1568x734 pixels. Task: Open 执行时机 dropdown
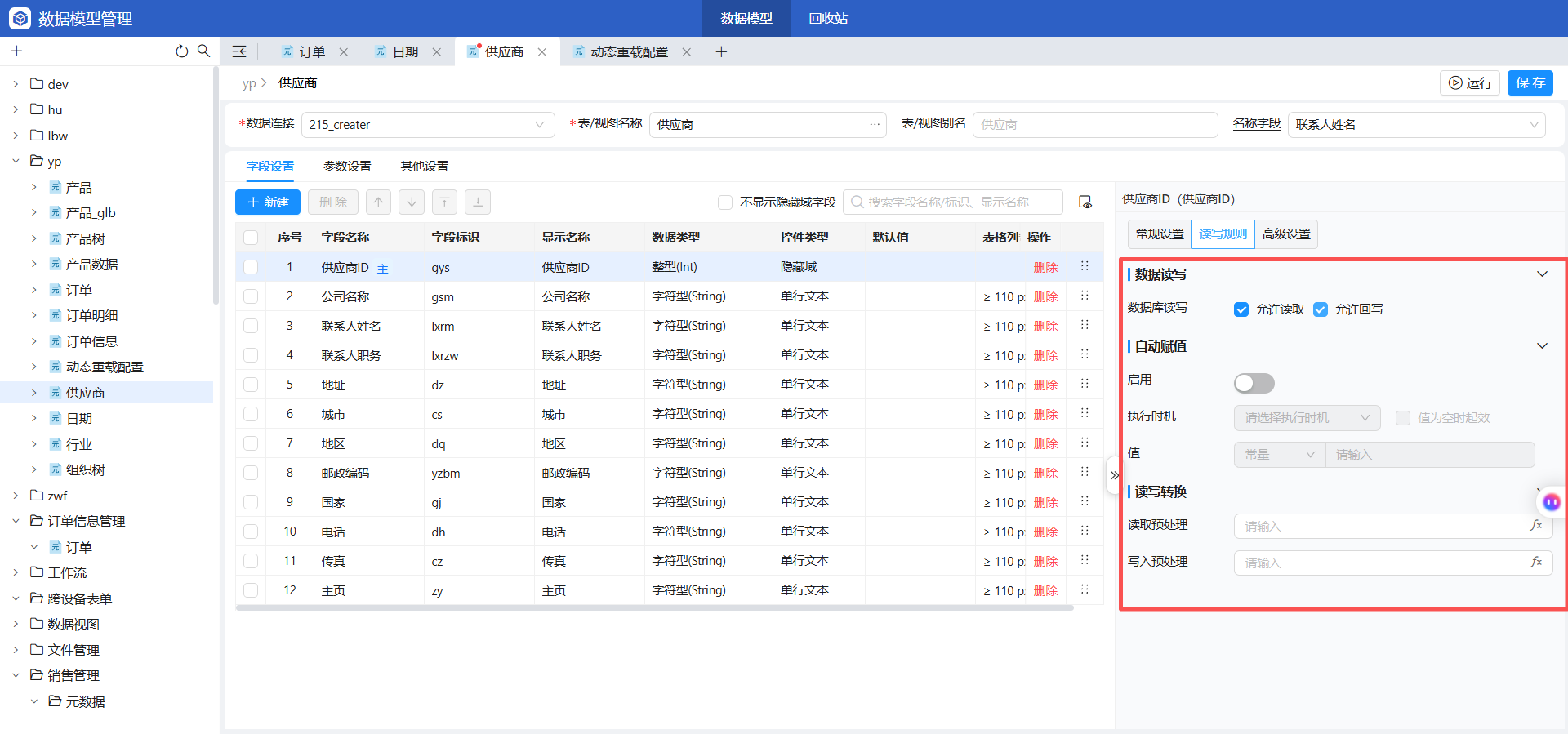(x=1307, y=418)
